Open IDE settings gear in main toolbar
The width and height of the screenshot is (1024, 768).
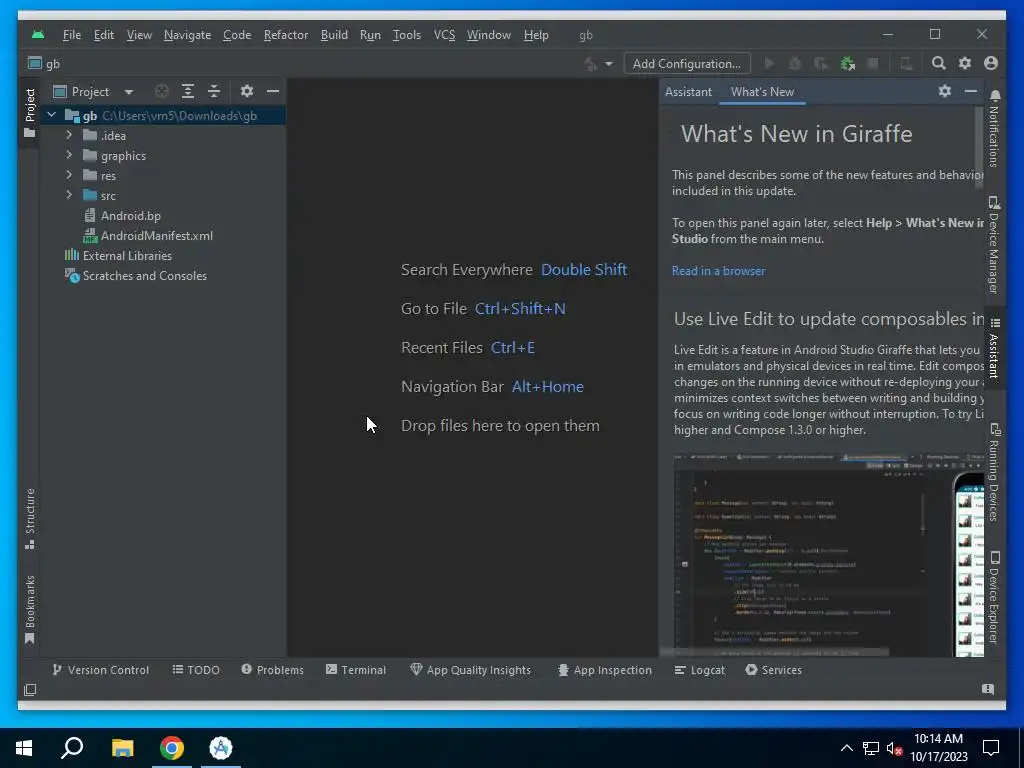[x=965, y=63]
